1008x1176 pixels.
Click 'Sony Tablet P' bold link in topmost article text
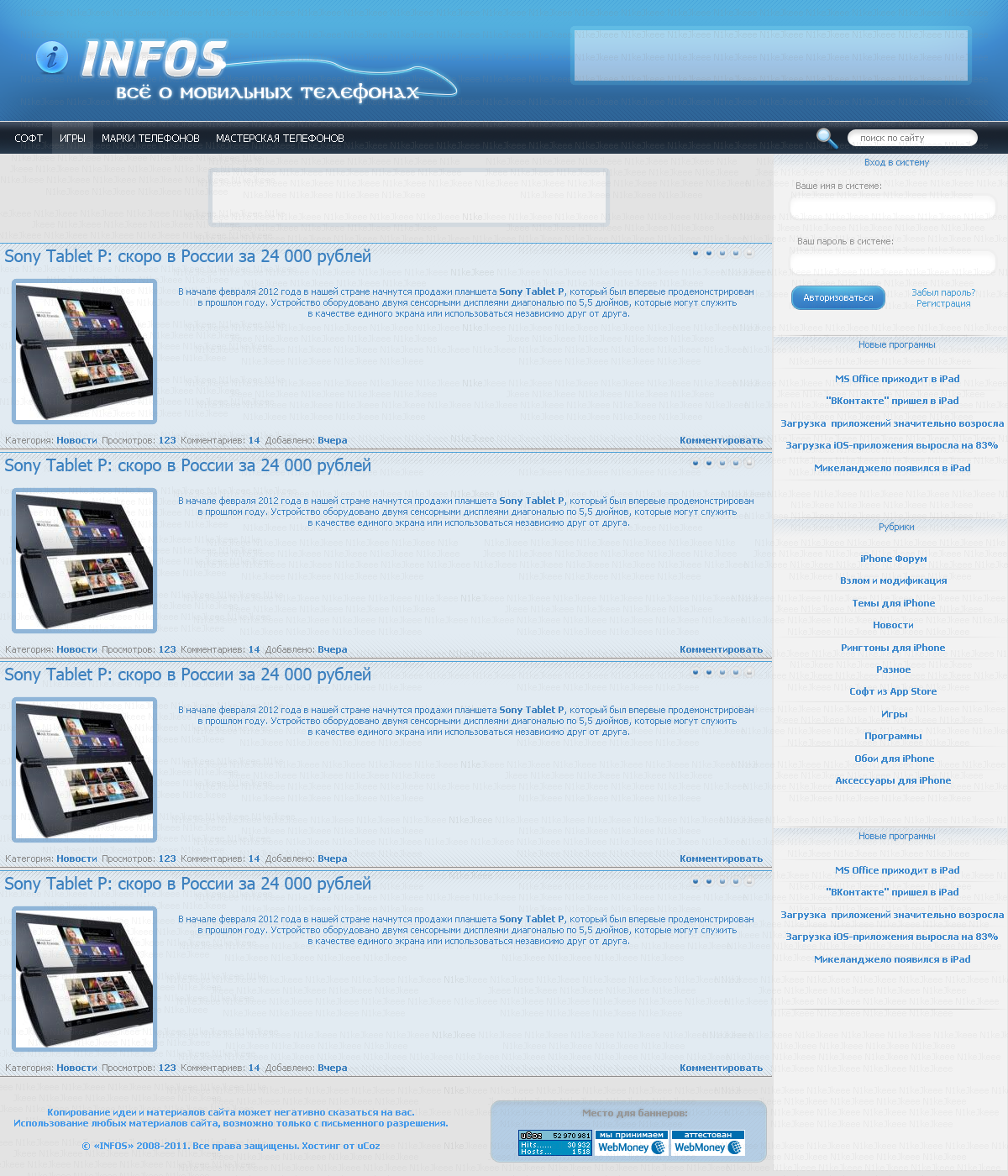[x=532, y=291]
